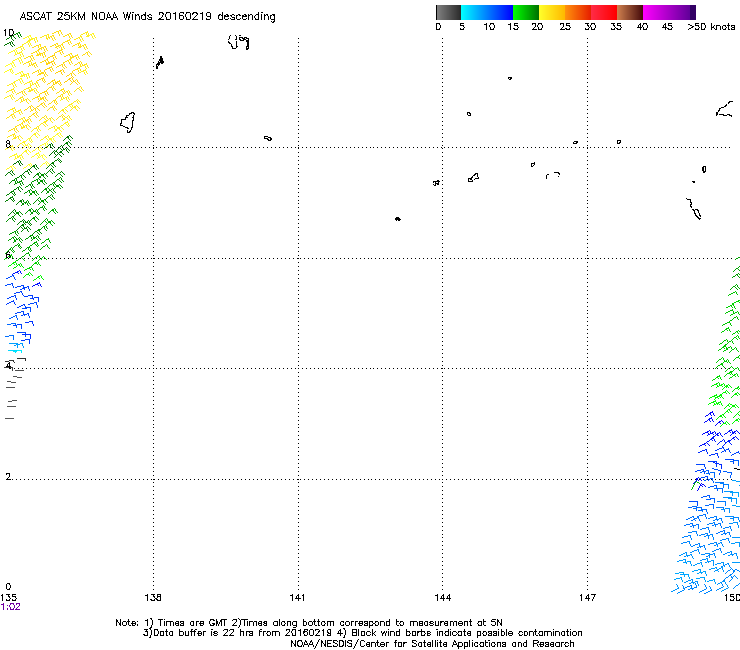The image size is (740, 650).
Task: Click longitude label '138' on bottom axis
Action: click(x=153, y=598)
